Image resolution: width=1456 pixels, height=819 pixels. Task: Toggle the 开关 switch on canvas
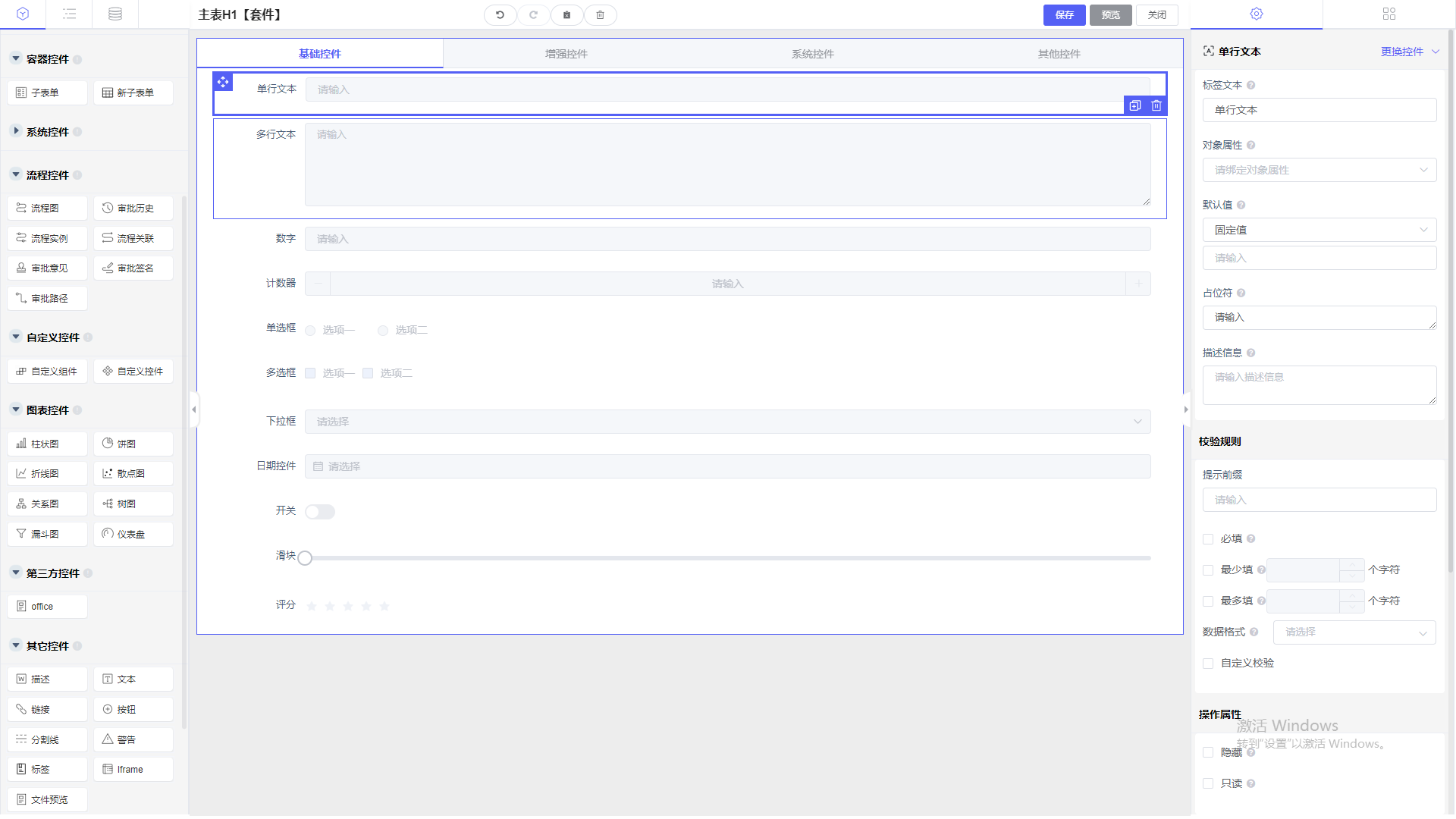[320, 512]
